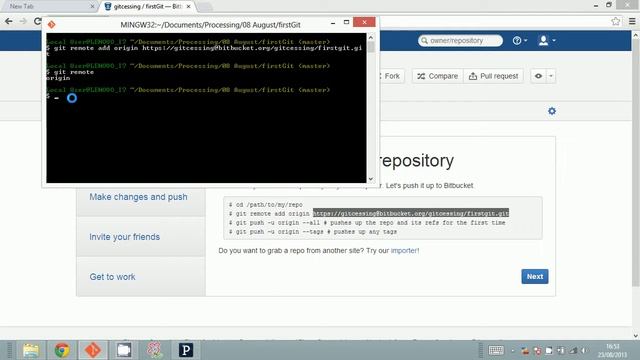Click the highlighted repository URL in the code box
Screen dimensions: 640x360
(x=411, y=213)
